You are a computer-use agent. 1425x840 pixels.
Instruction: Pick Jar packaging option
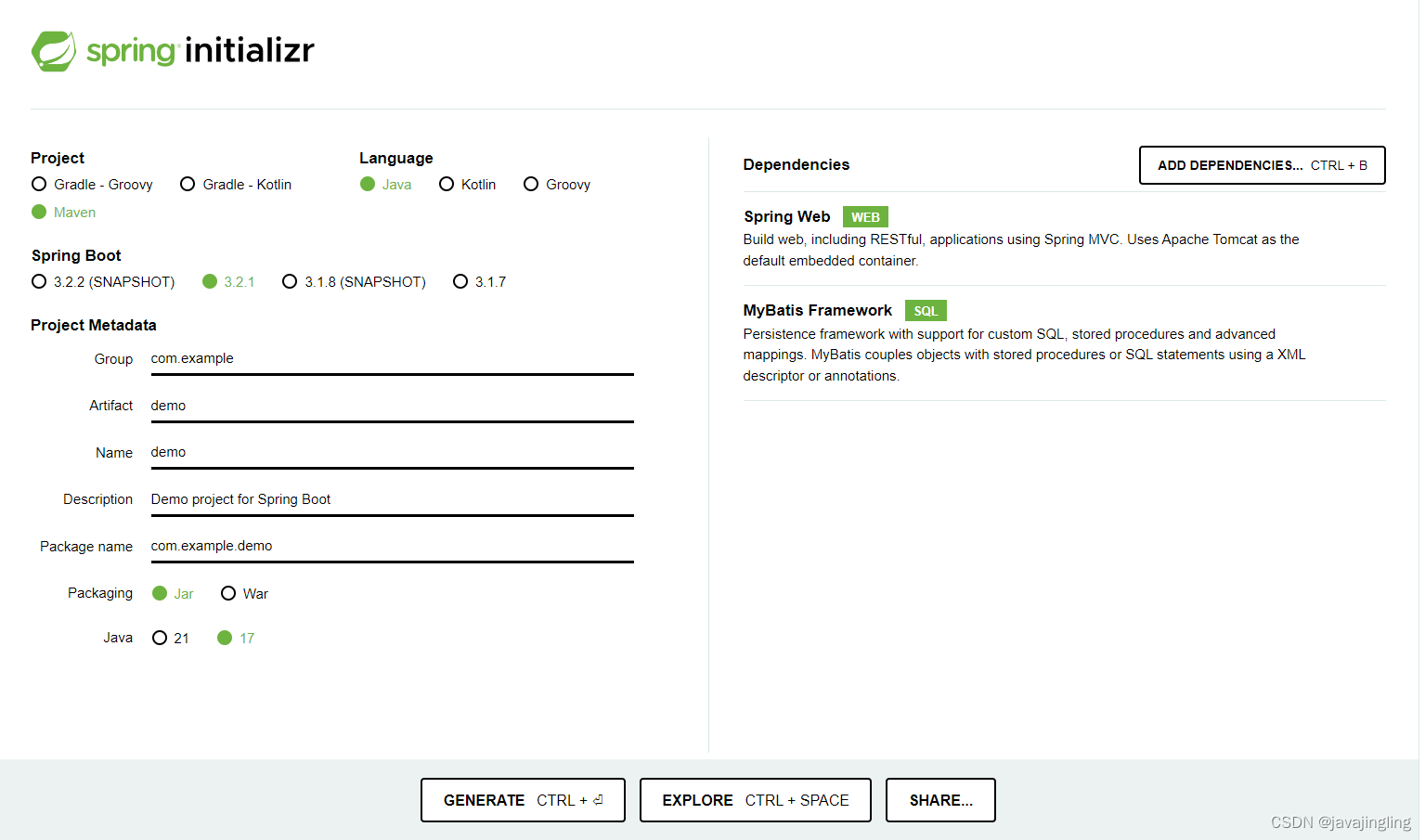[173, 593]
